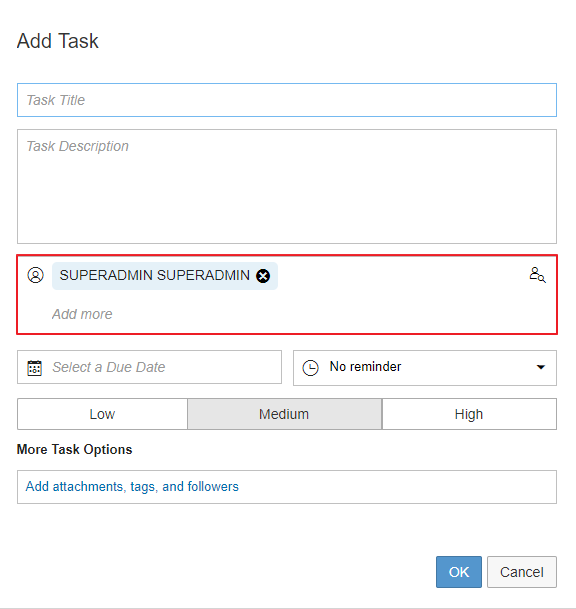
Task: Click the assignee person icon
Action: pos(35,275)
